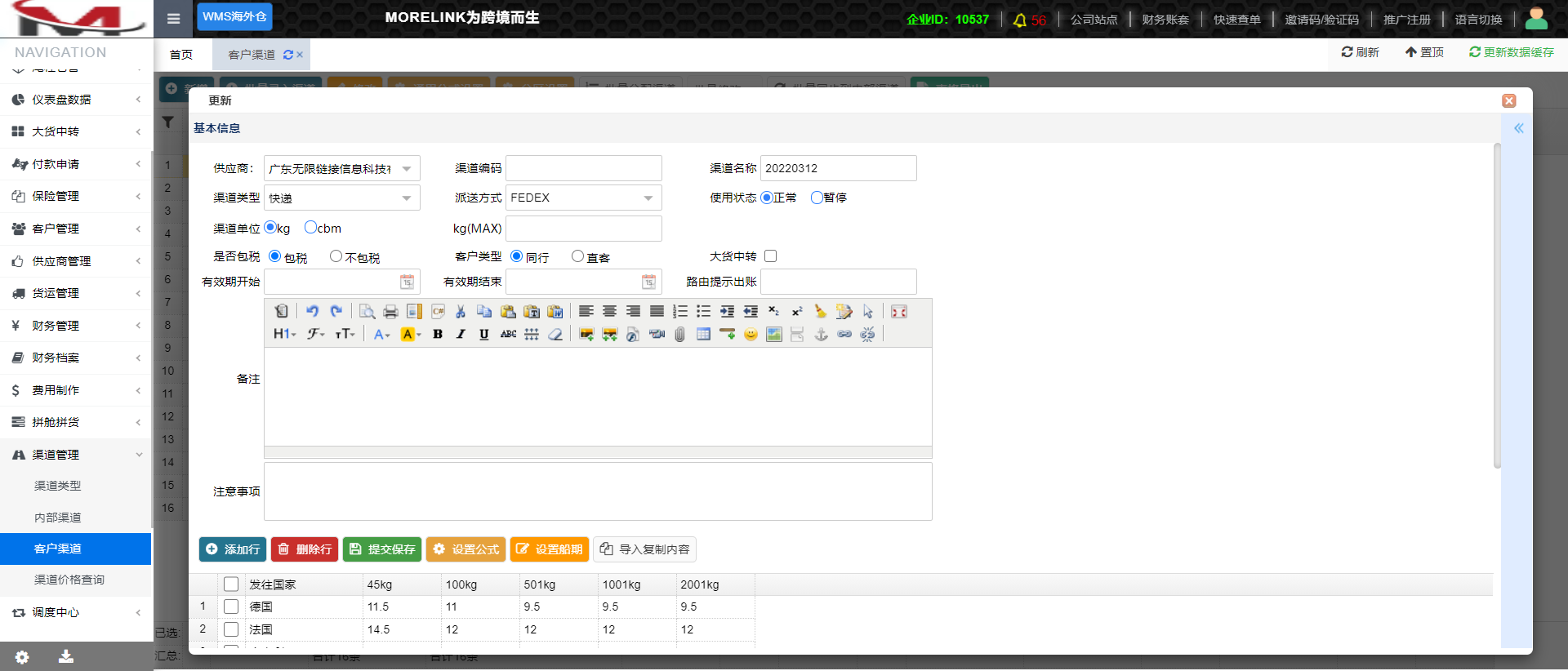Open the 供应商 dropdown list
The height and width of the screenshot is (671, 1568).
(x=406, y=168)
